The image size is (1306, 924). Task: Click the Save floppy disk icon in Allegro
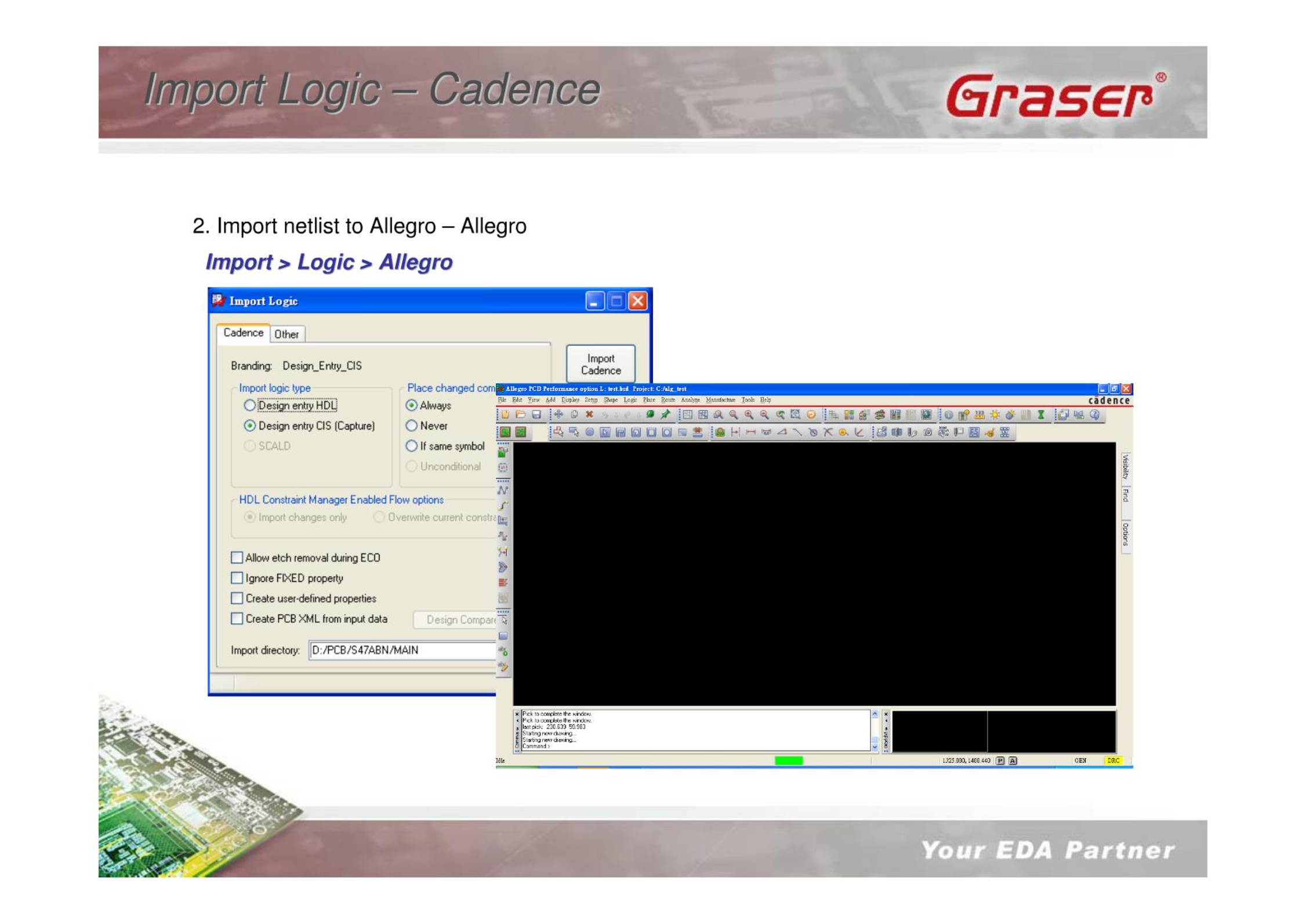(536, 414)
